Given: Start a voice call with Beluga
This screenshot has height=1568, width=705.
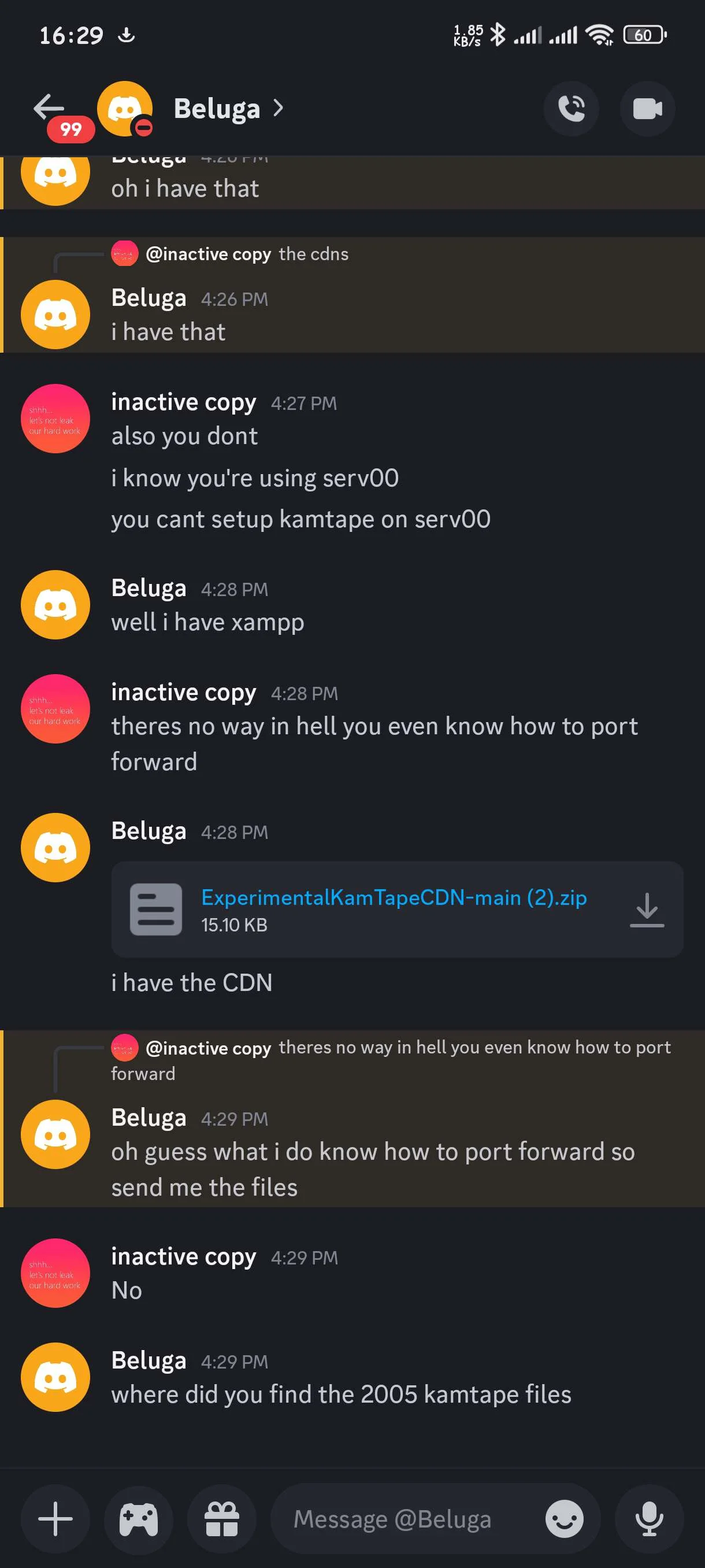Looking at the screenshot, I should pos(570,109).
